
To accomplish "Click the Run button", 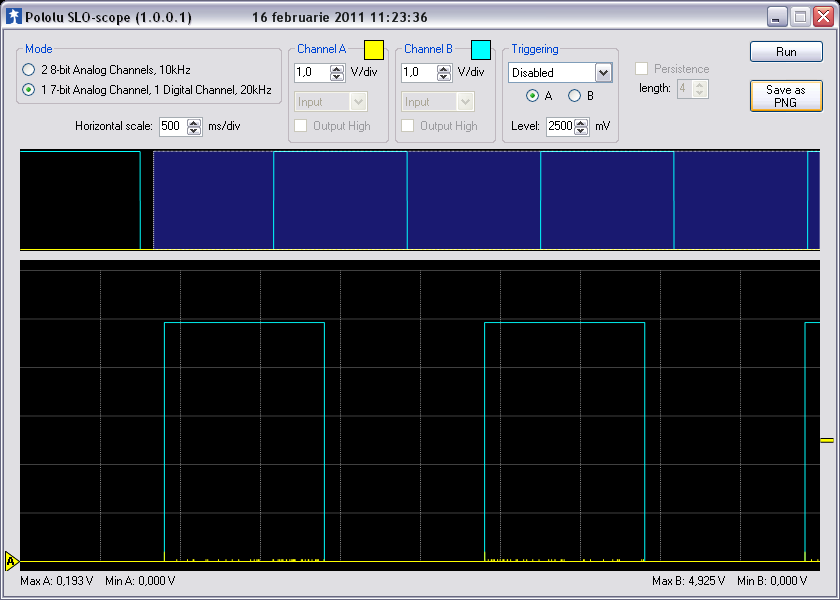I will (x=786, y=51).
